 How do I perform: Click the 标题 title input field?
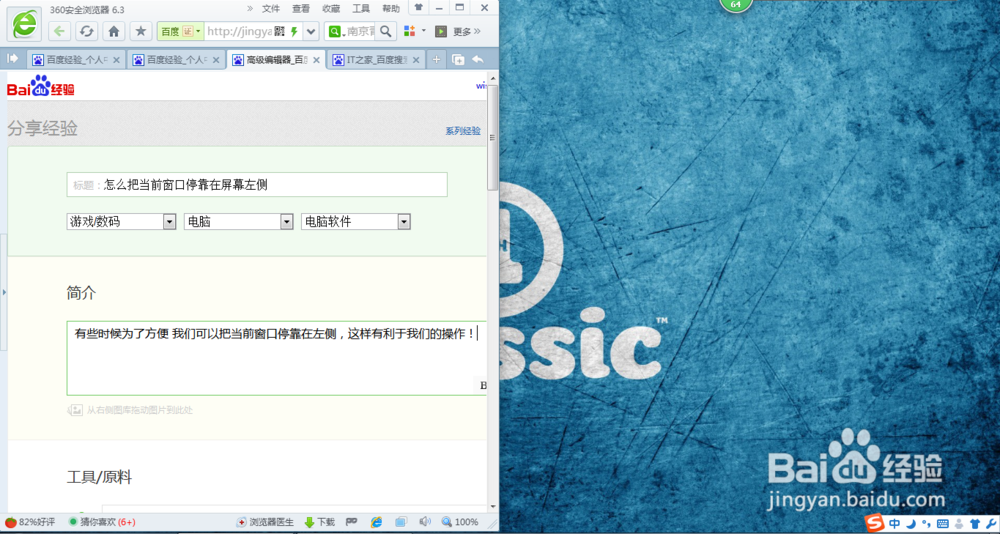pyautogui.click(x=257, y=184)
